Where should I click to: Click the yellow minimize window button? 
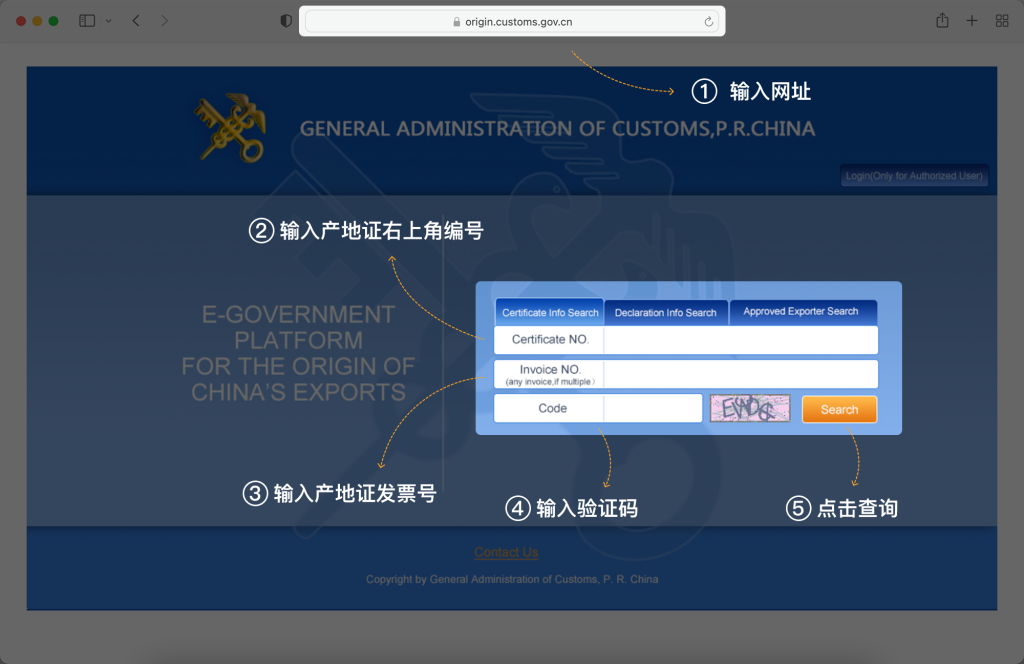37,21
